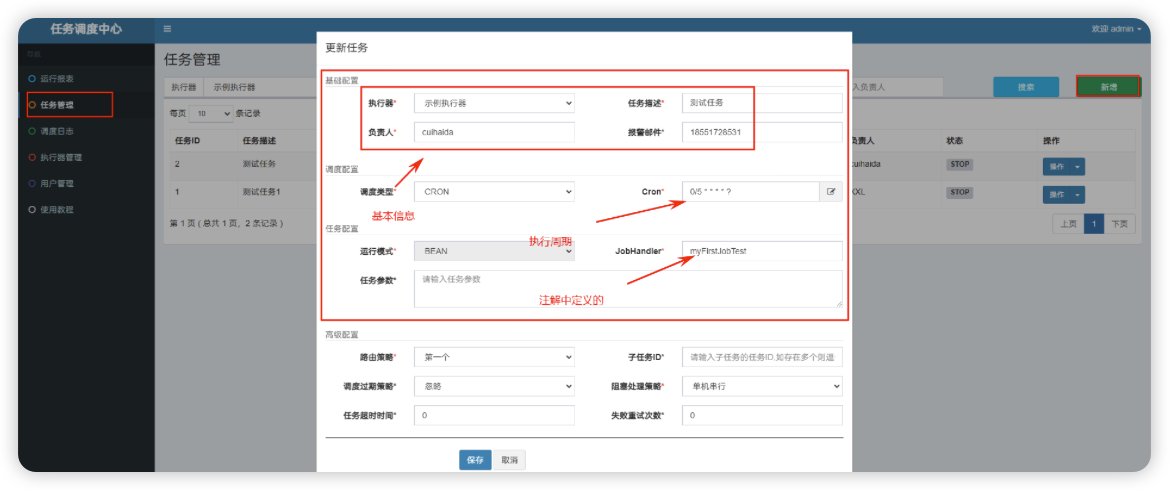The height and width of the screenshot is (490, 1169).
Task: Open the 欢迎 admin user dropdown
Action: (x=1116, y=29)
